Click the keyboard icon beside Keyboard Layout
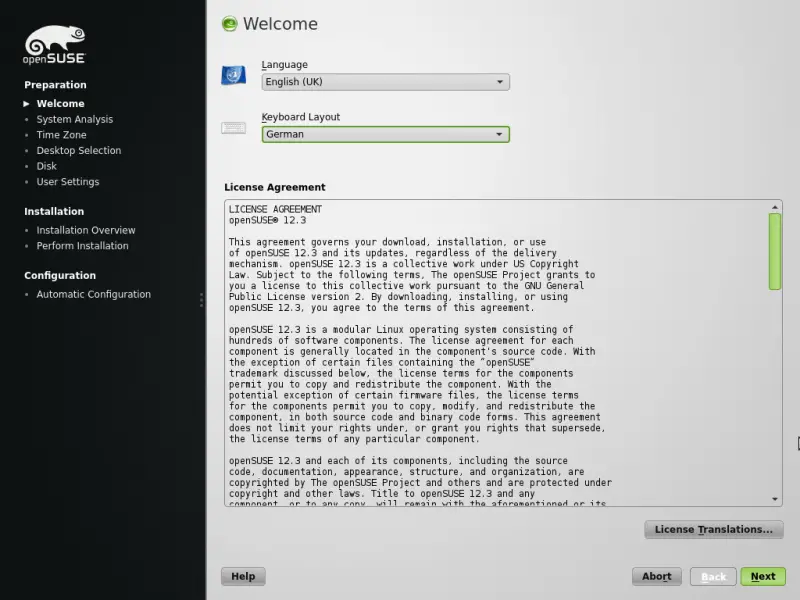This screenshot has height=600, width=800. coord(234,128)
